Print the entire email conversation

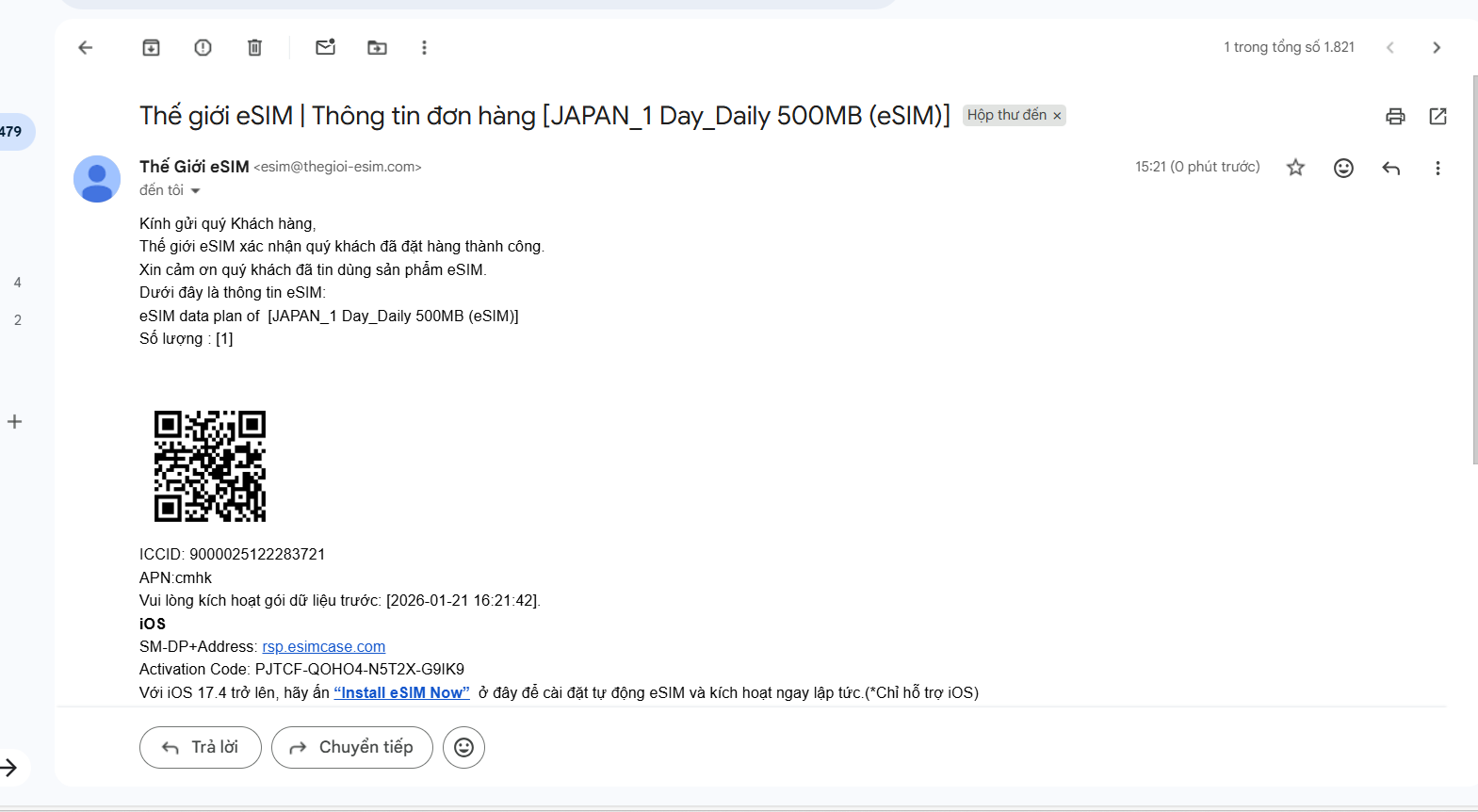click(x=1395, y=116)
